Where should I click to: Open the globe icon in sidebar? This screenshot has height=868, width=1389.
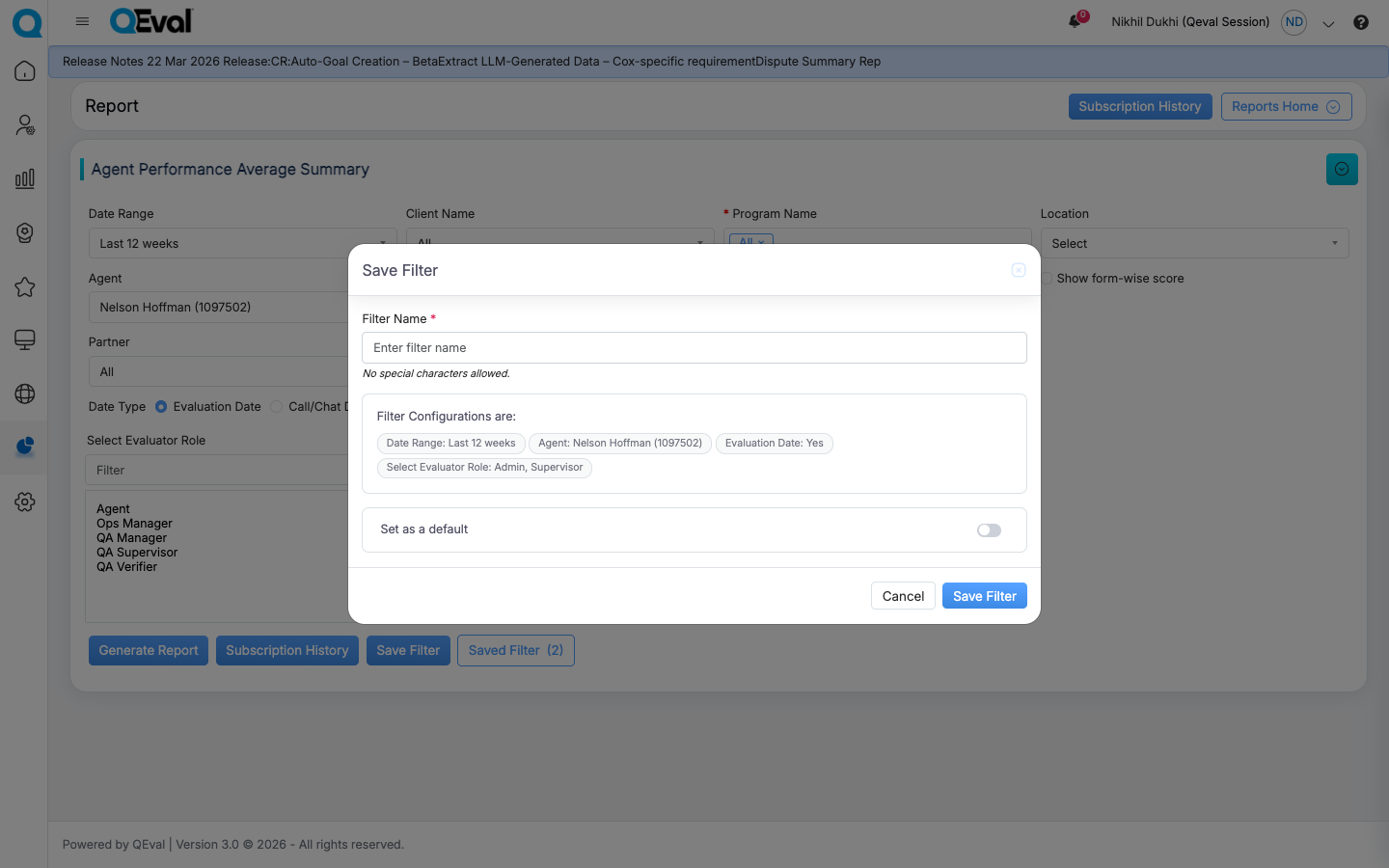[x=25, y=394]
